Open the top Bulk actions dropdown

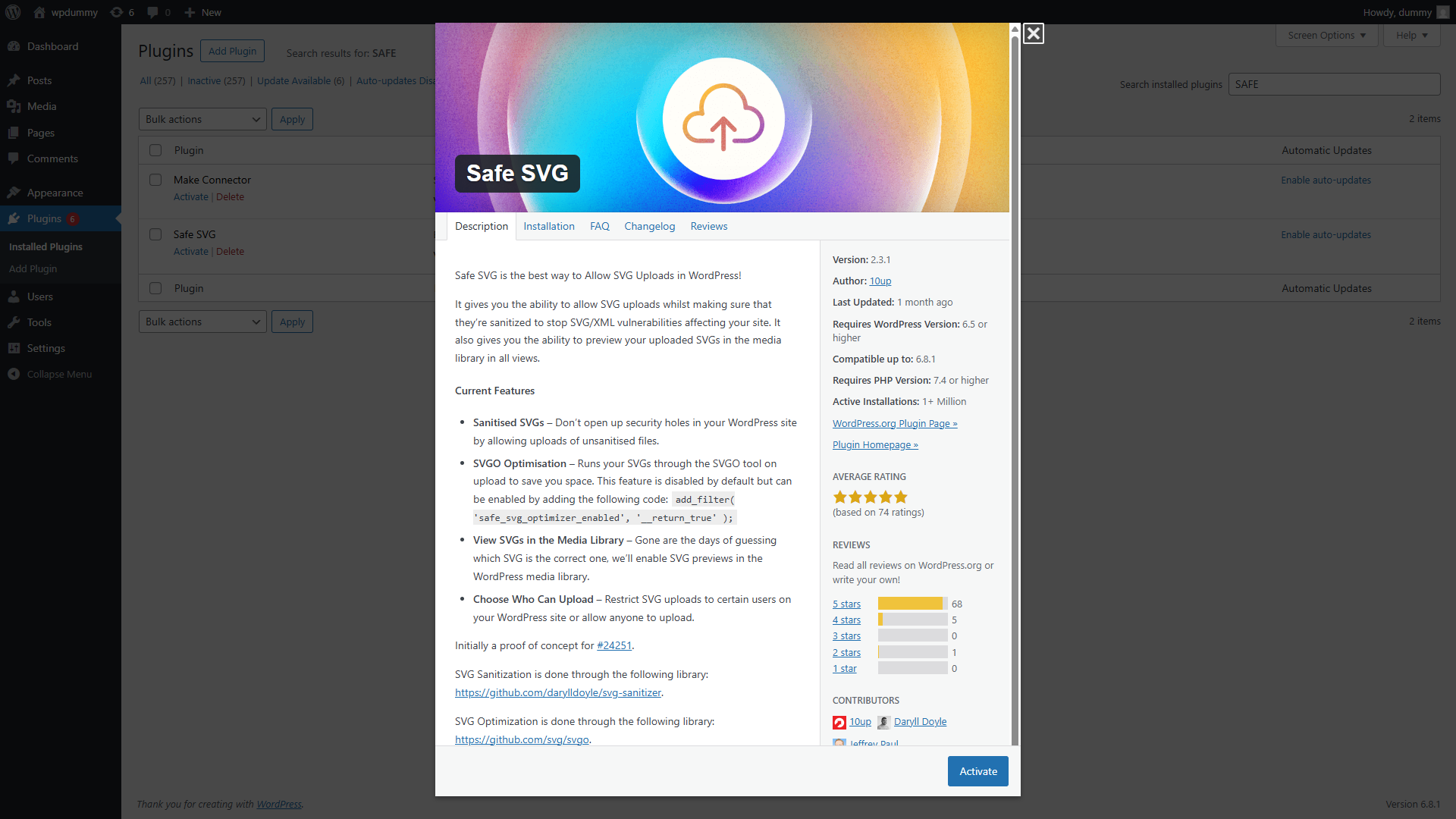coord(202,119)
